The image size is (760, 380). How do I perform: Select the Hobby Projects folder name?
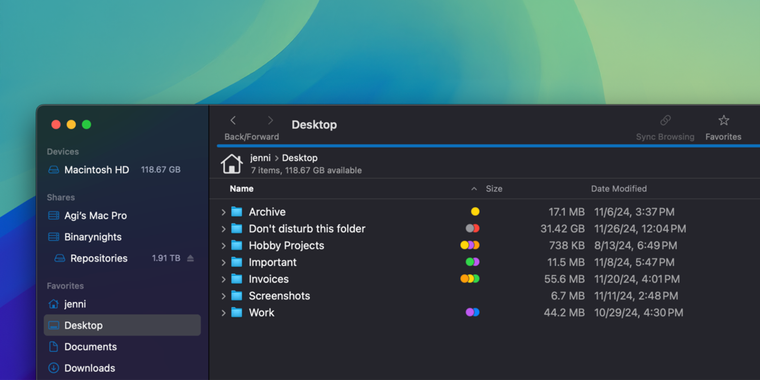286,246
